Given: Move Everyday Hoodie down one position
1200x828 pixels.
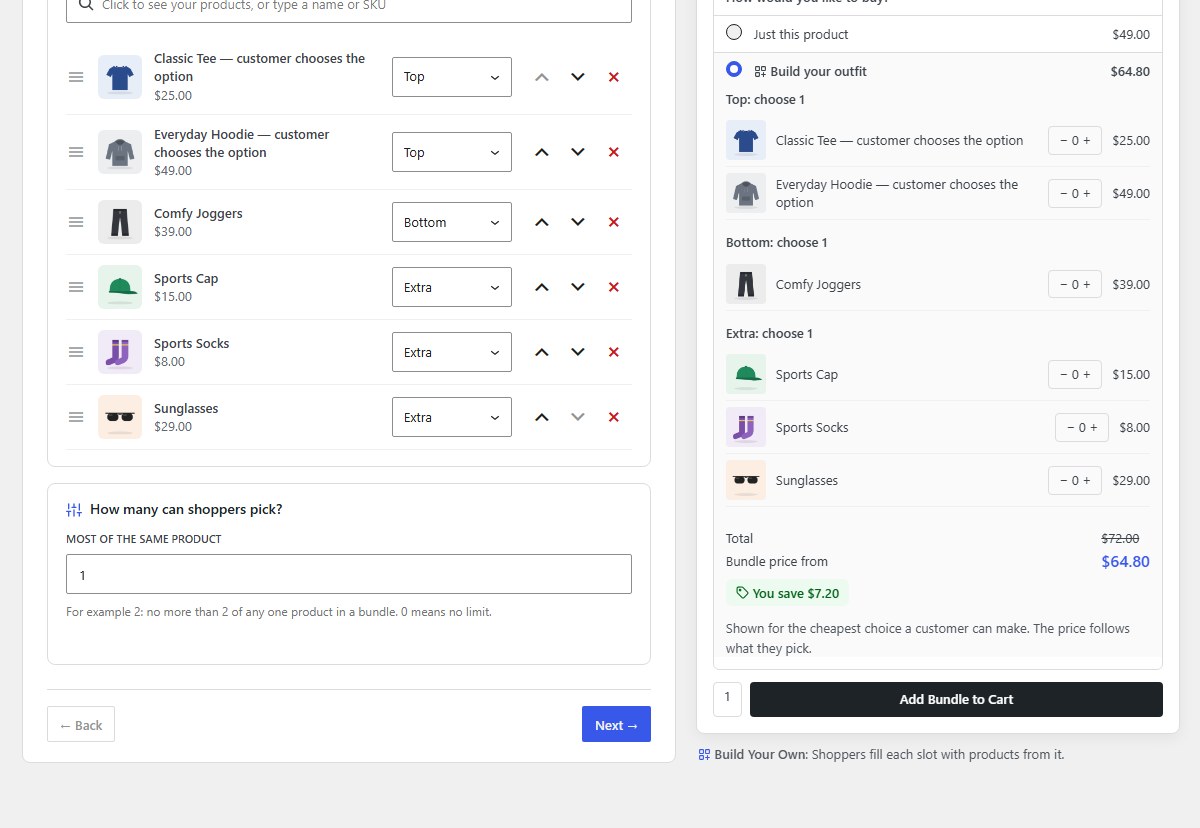Looking at the screenshot, I should coord(578,152).
